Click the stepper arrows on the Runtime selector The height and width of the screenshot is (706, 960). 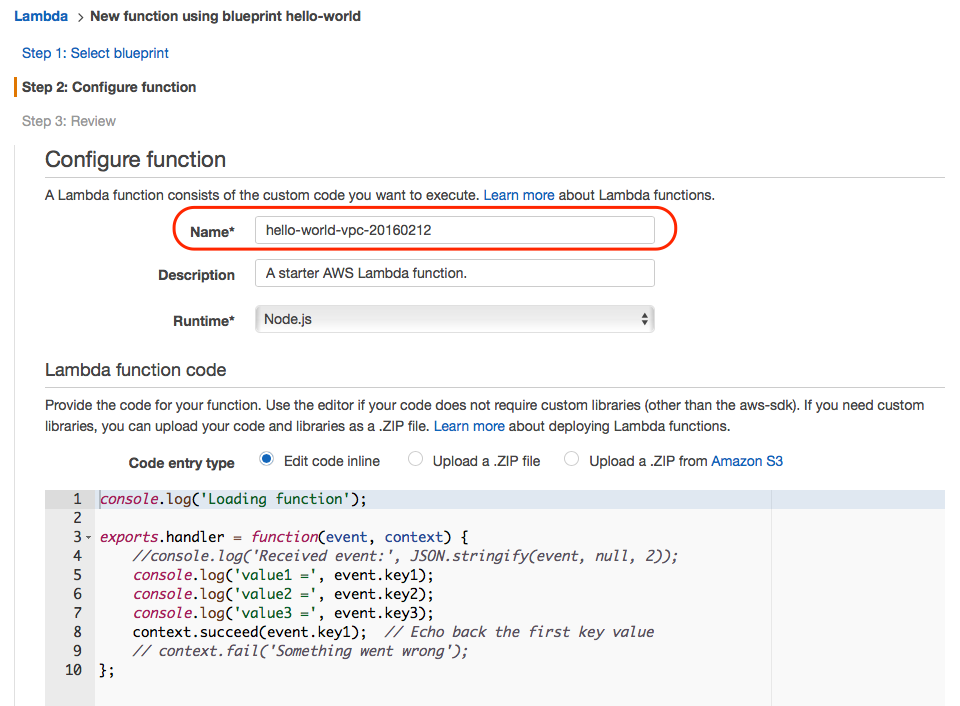click(x=643, y=320)
